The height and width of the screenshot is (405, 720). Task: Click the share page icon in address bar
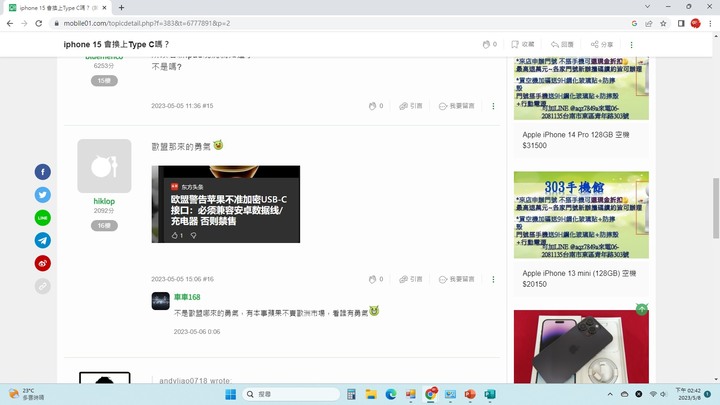pyautogui.click(x=648, y=23)
